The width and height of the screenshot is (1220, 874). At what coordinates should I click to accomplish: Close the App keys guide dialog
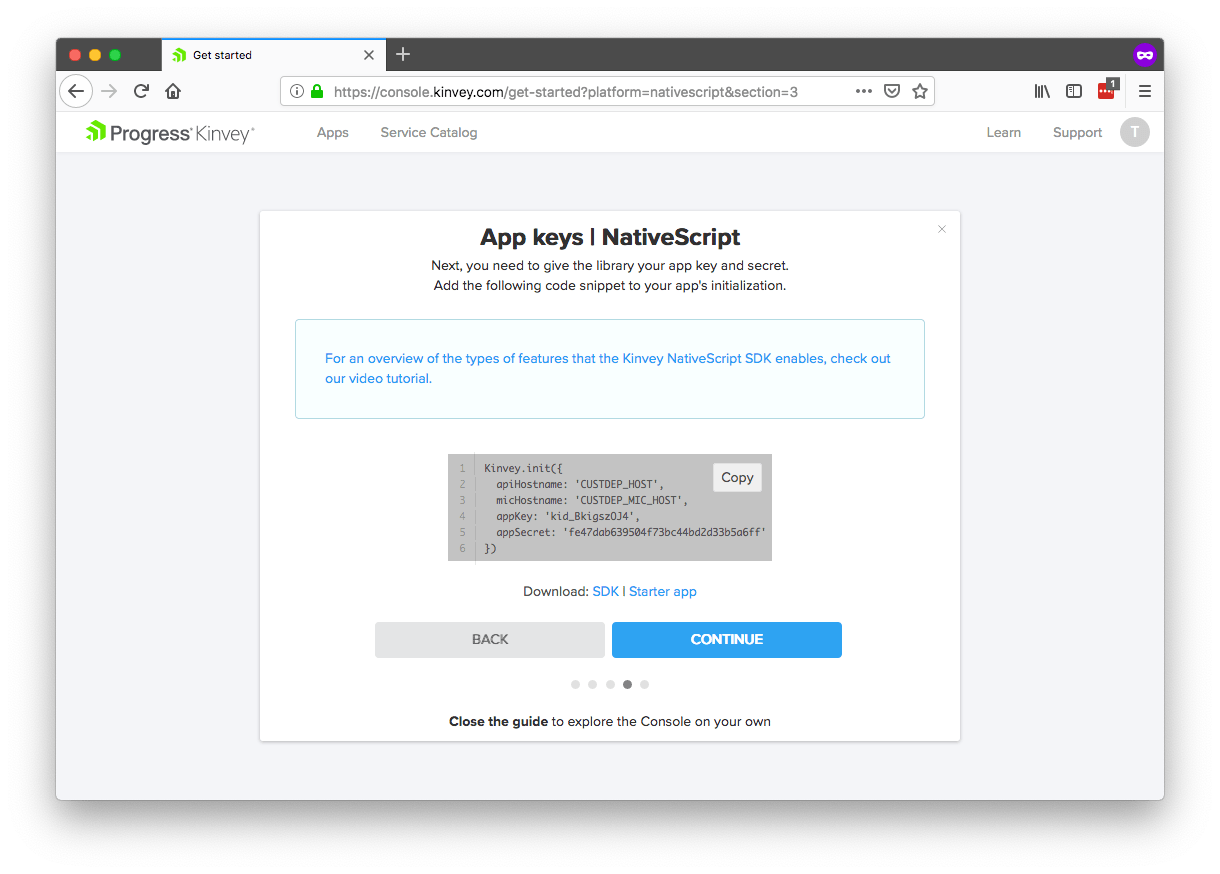941,229
